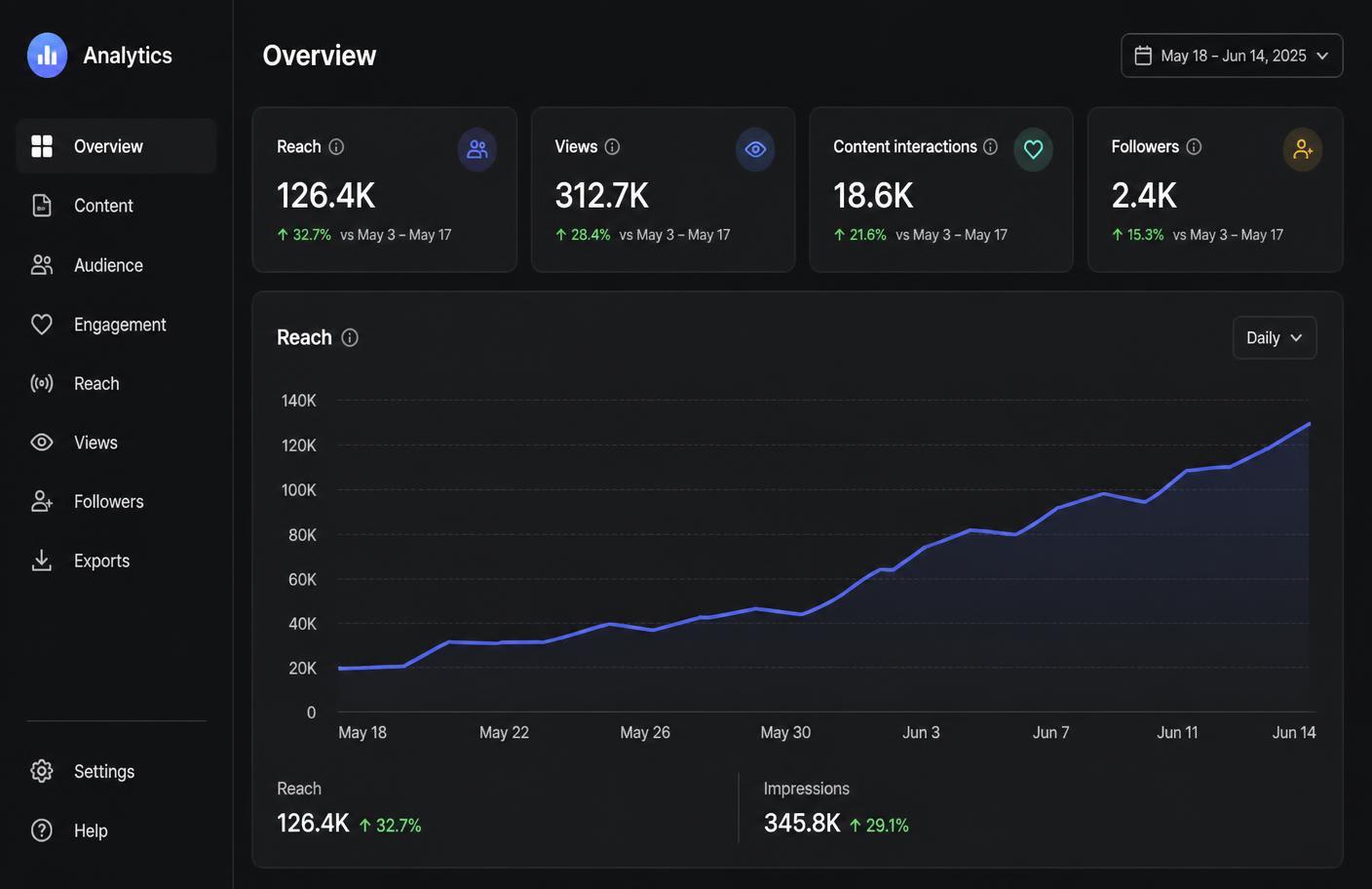The width and height of the screenshot is (1372, 889).
Task: Open the May 18 – Jun 14, 2025 date range dropdown
Action: click(1232, 56)
